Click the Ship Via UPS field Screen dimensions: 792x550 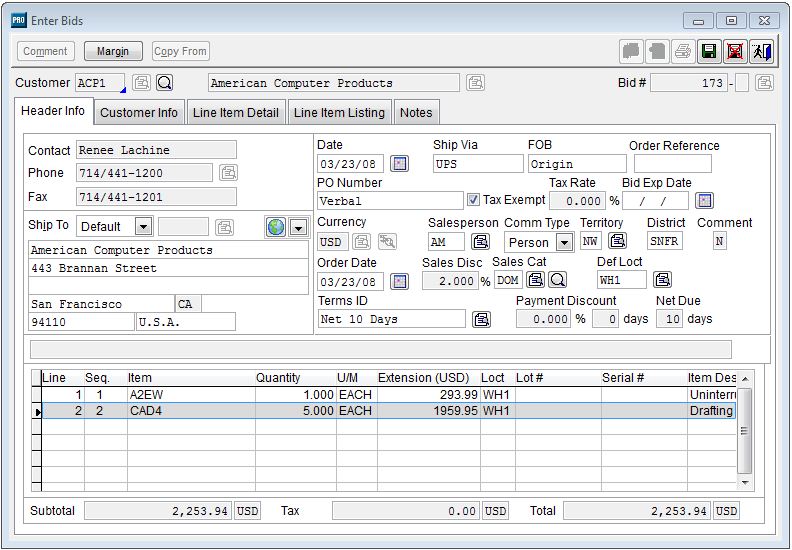pyautogui.click(x=478, y=164)
